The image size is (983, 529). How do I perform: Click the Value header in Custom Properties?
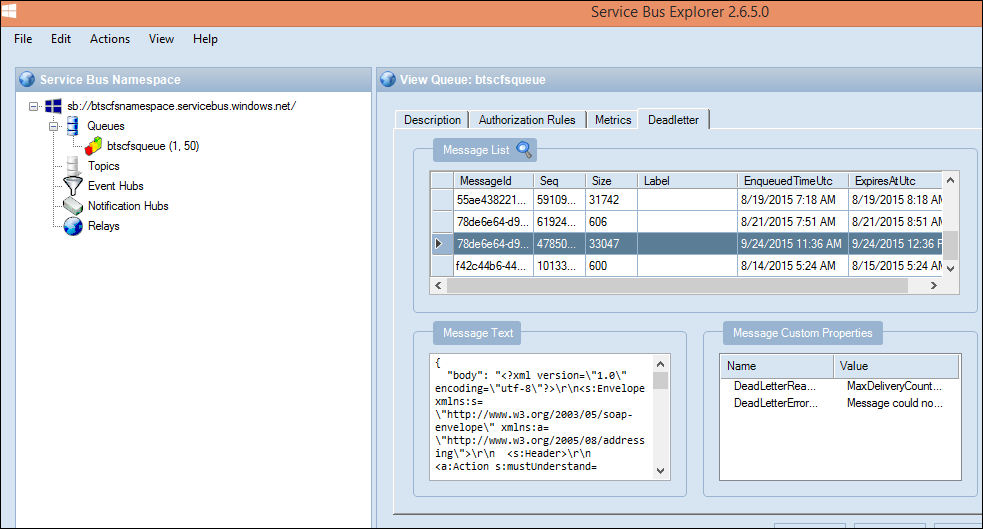tap(896, 366)
